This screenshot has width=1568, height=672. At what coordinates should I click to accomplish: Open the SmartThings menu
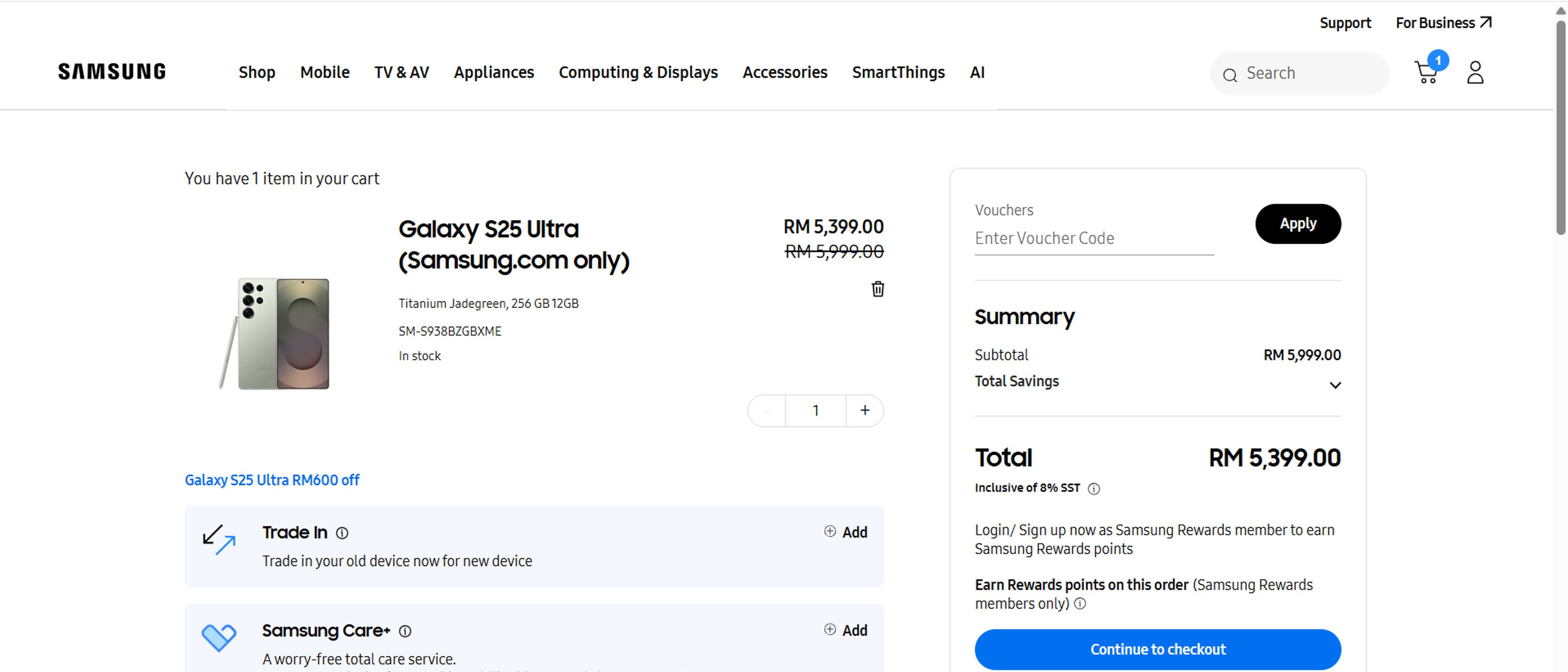click(x=898, y=72)
